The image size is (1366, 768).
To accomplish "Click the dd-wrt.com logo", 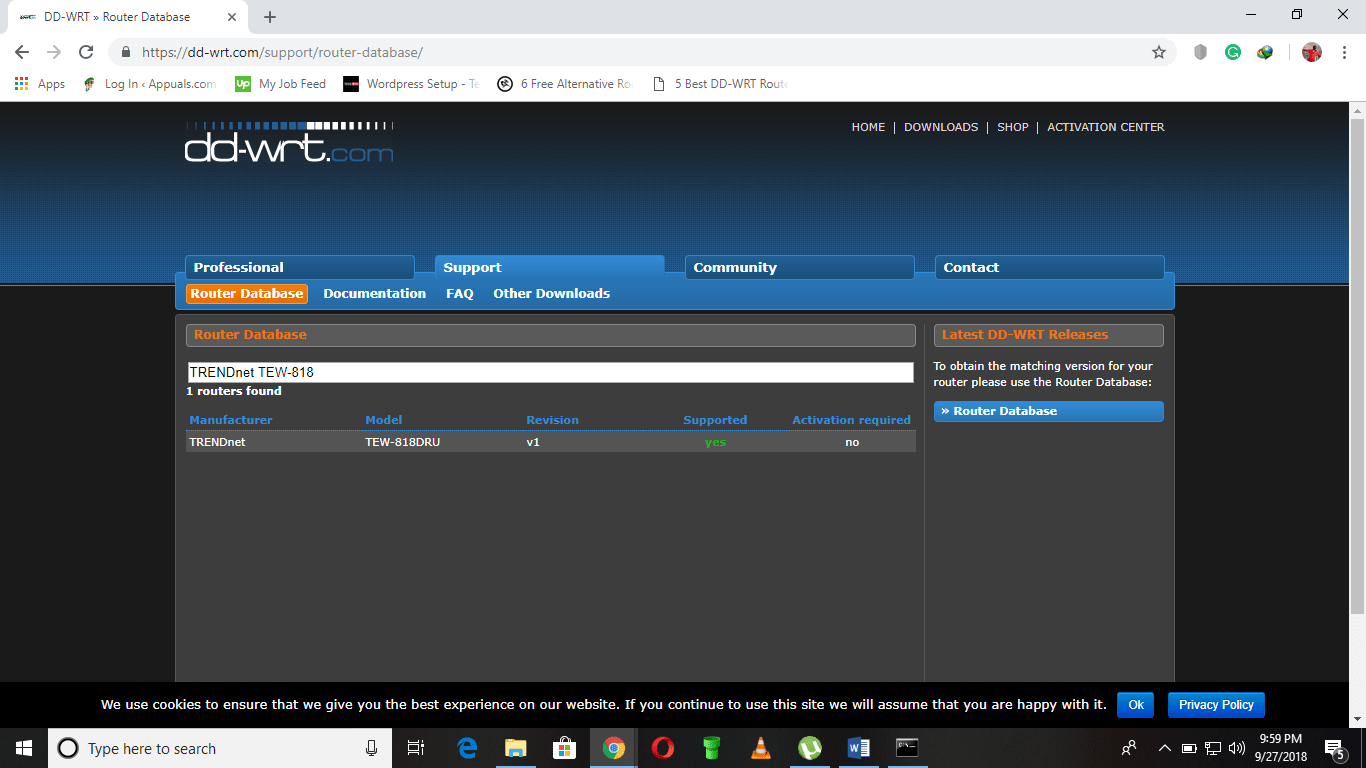I will pos(289,143).
